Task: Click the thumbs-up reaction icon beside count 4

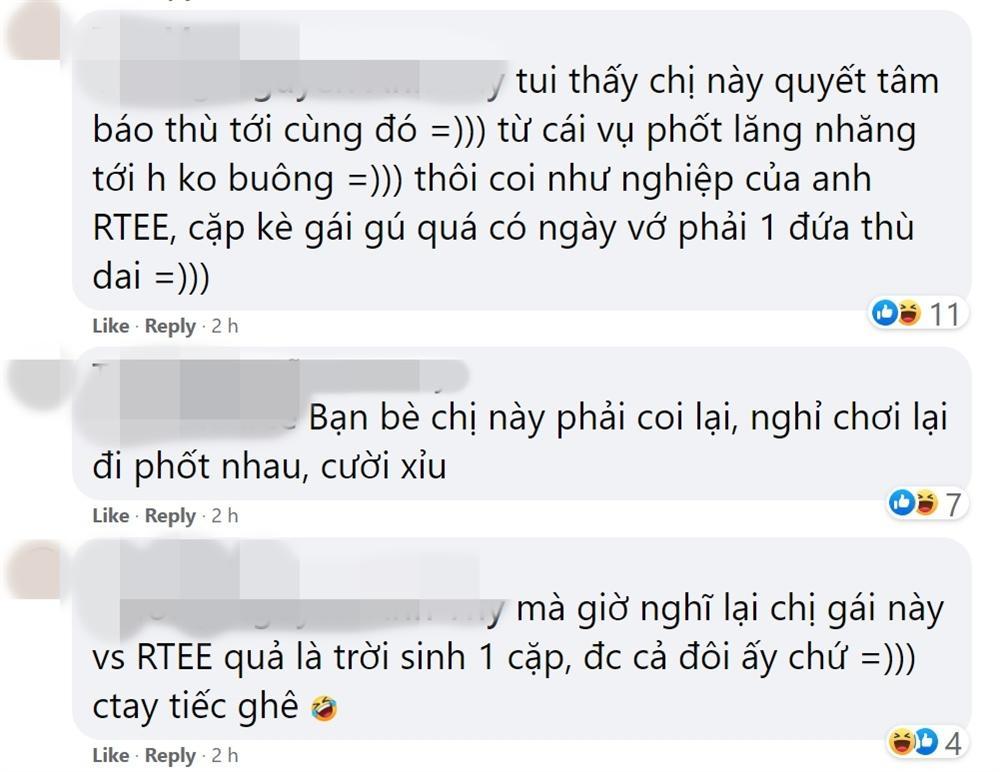Action: [927, 742]
